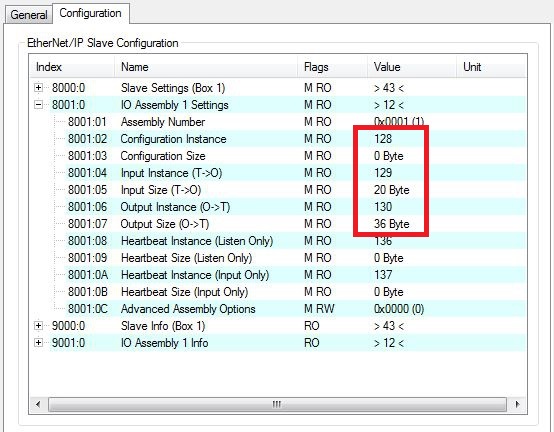This screenshot has width=554, height=432.
Task: Click the value 129 of Input Instance
Action: point(383,173)
